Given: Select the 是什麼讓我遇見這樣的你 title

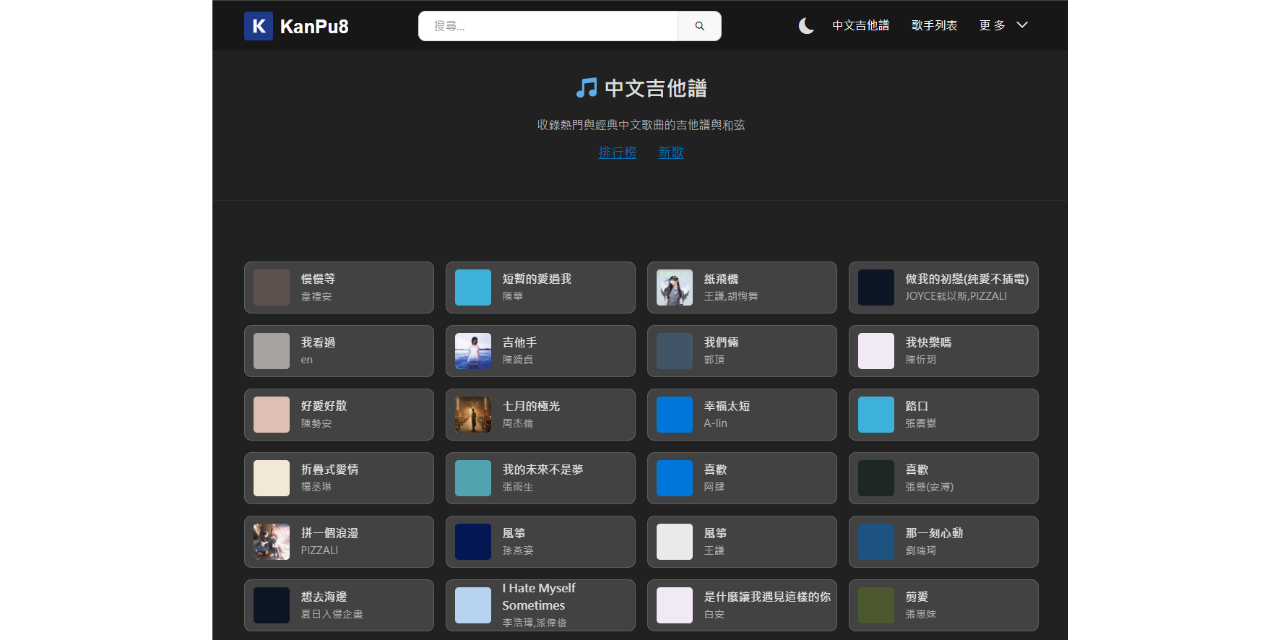Looking at the screenshot, I should point(767,596).
